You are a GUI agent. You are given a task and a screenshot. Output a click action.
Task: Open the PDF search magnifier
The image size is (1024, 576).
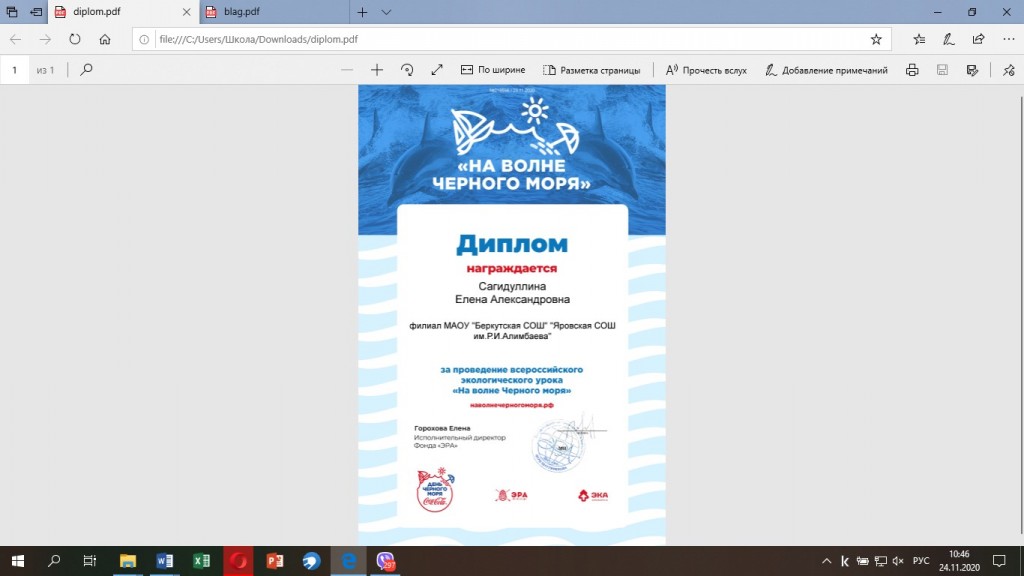click(x=87, y=70)
